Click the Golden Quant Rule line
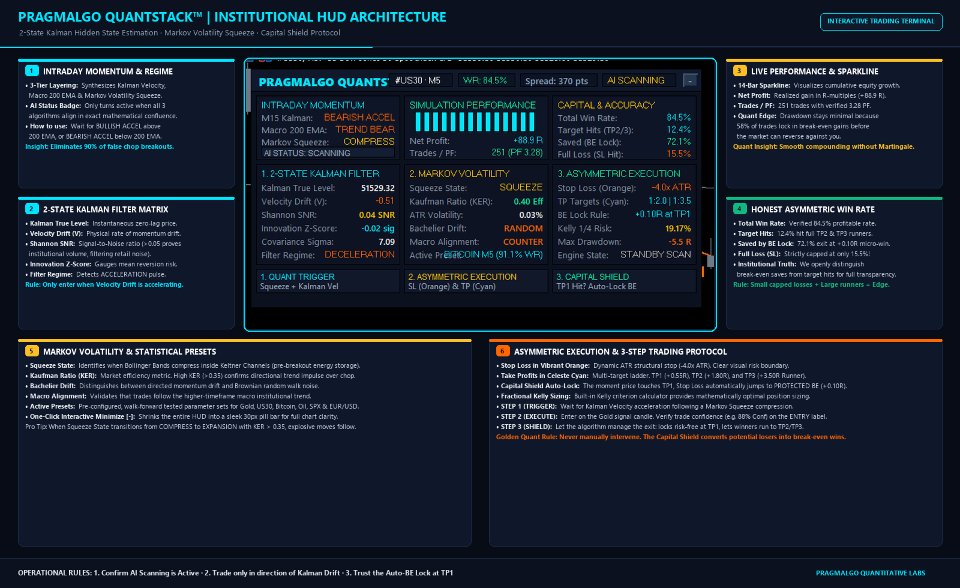 670,437
